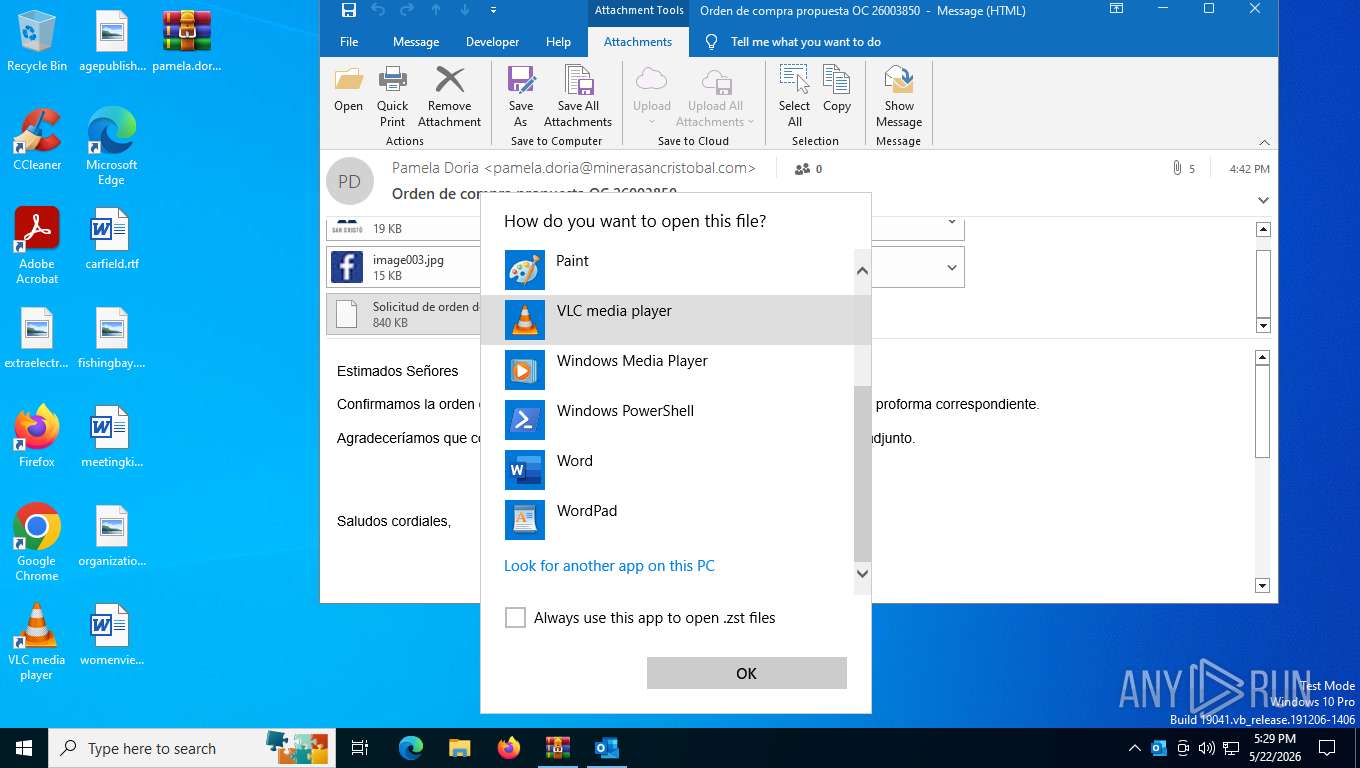Image resolution: width=1360 pixels, height=768 pixels.
Task: Select the image003.jpg attachment
Action: [x=403, y=267]
